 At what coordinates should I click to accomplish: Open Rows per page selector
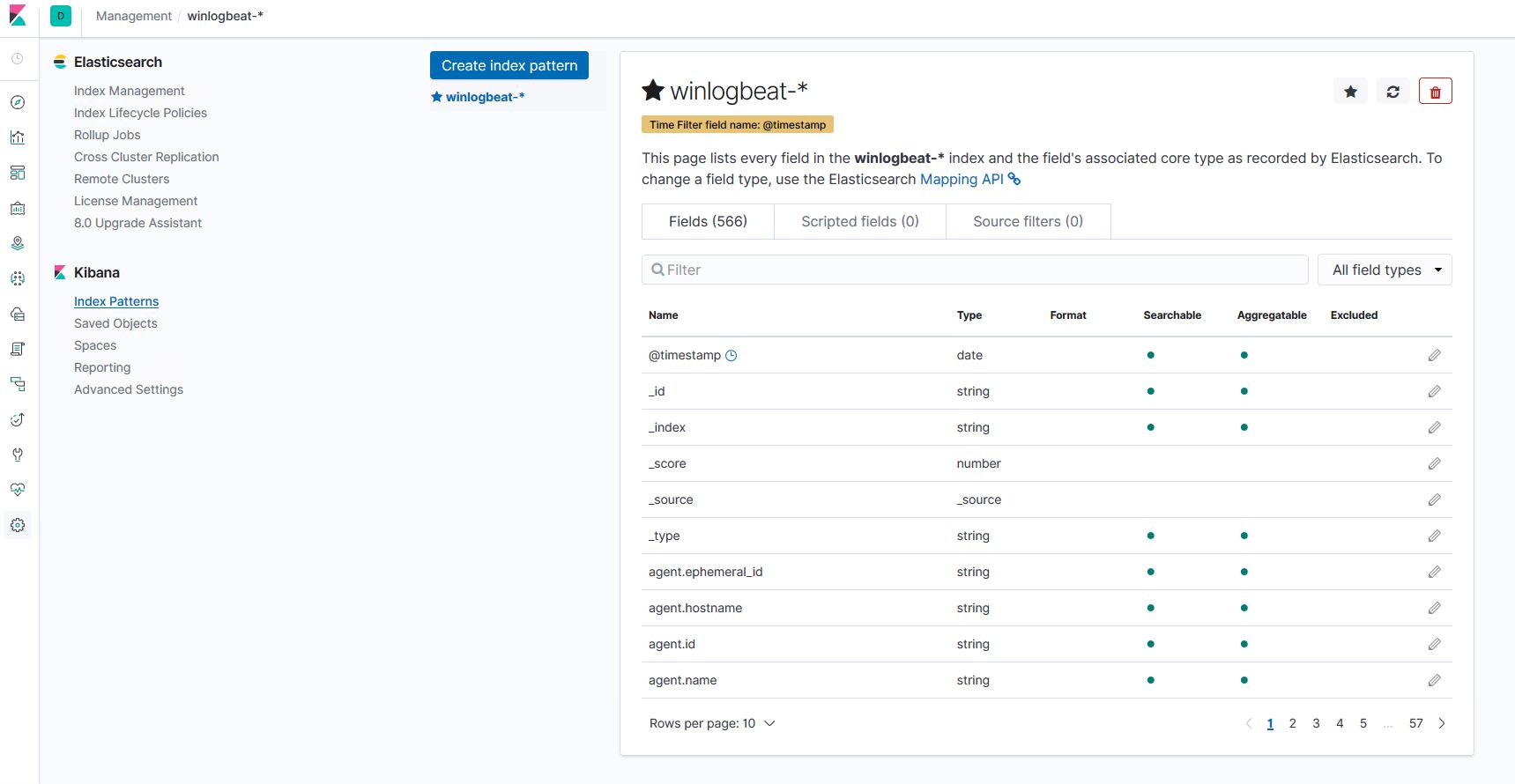[x=712, y=723]
